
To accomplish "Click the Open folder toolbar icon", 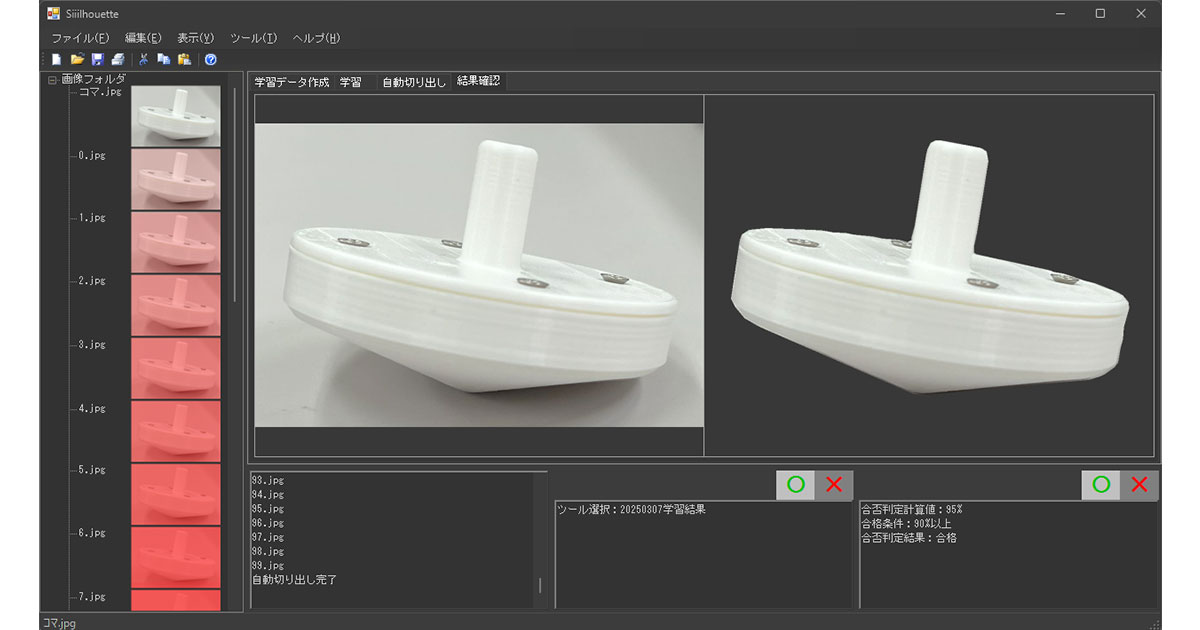I will [77, 59].
